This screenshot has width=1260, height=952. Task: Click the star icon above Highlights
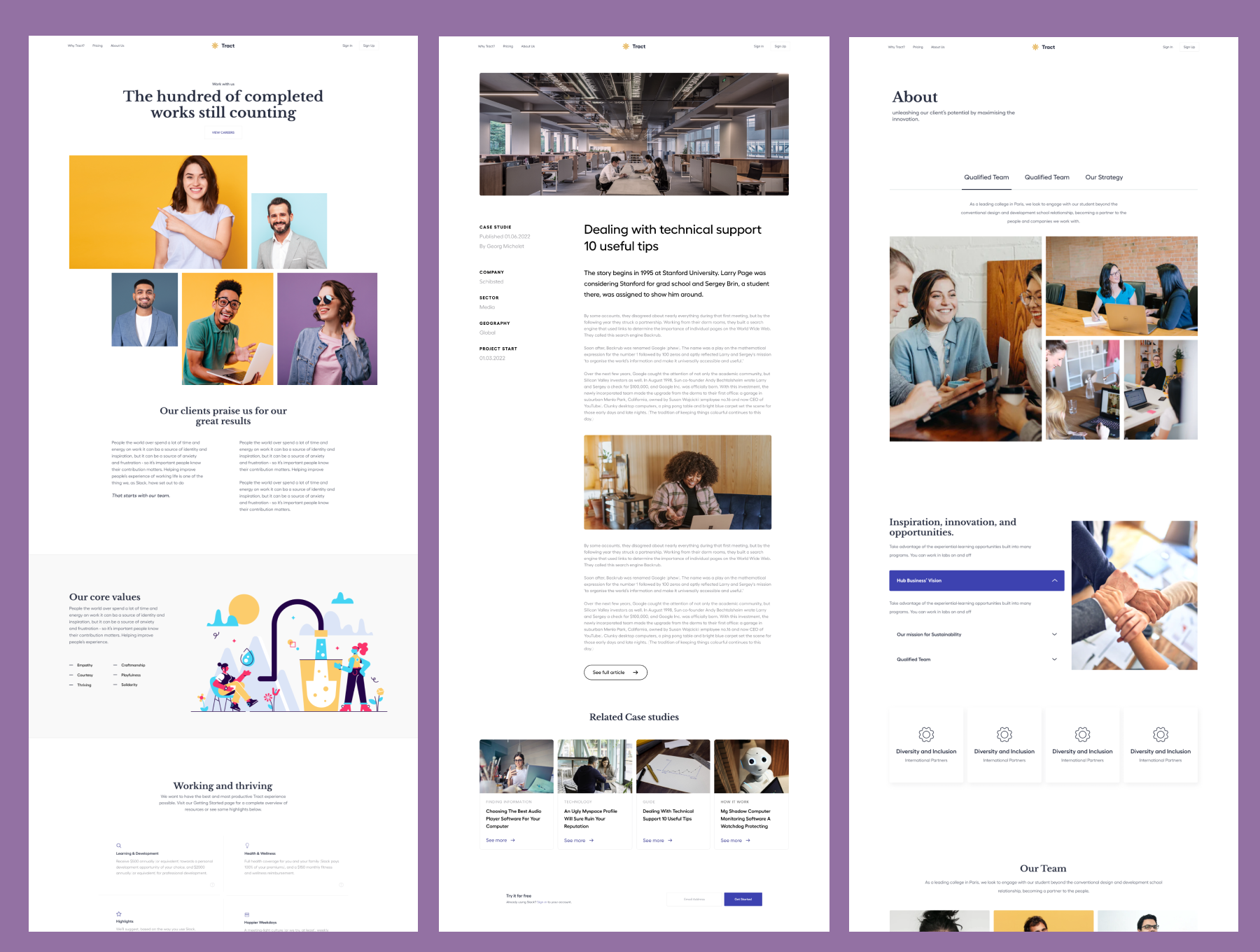tap(119, 914)
